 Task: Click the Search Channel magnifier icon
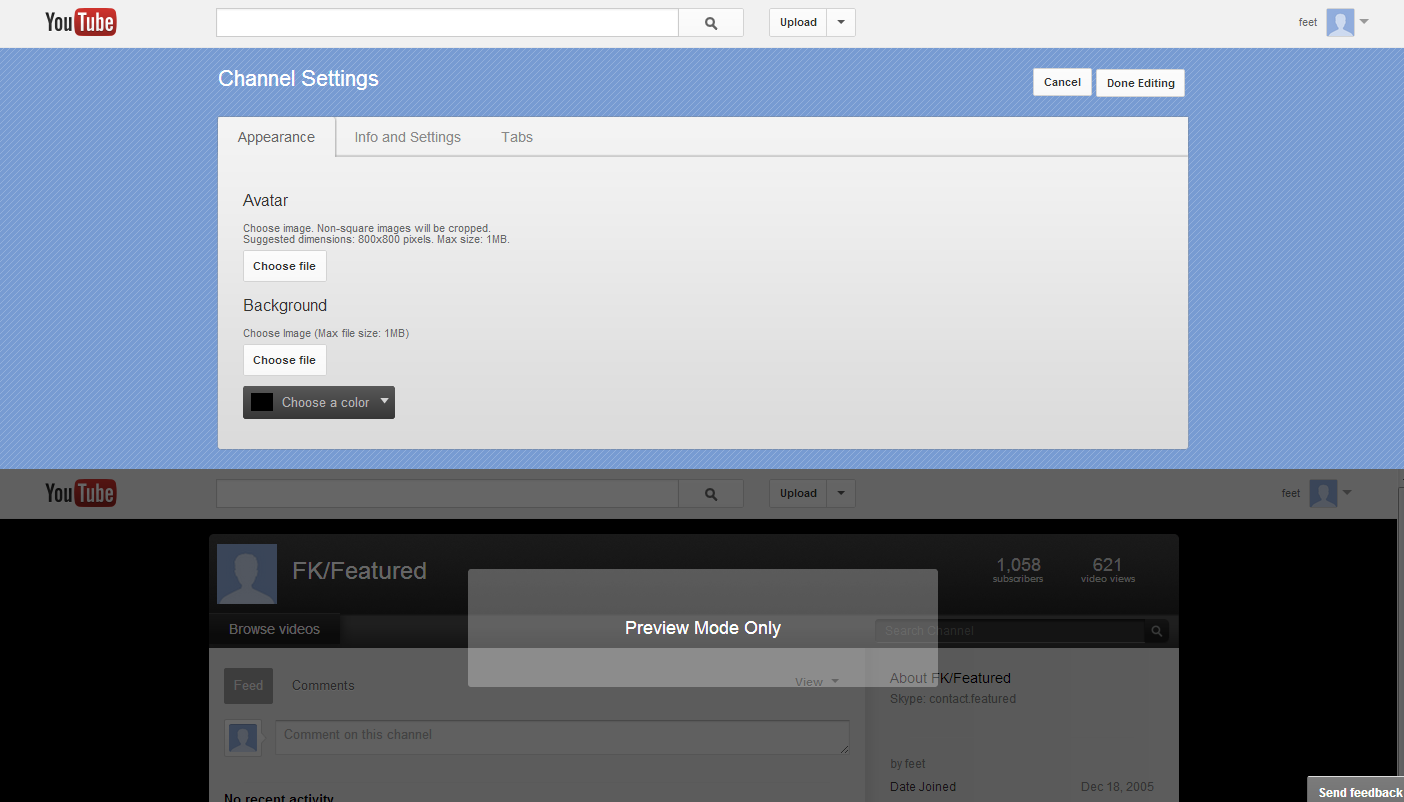1157,631
